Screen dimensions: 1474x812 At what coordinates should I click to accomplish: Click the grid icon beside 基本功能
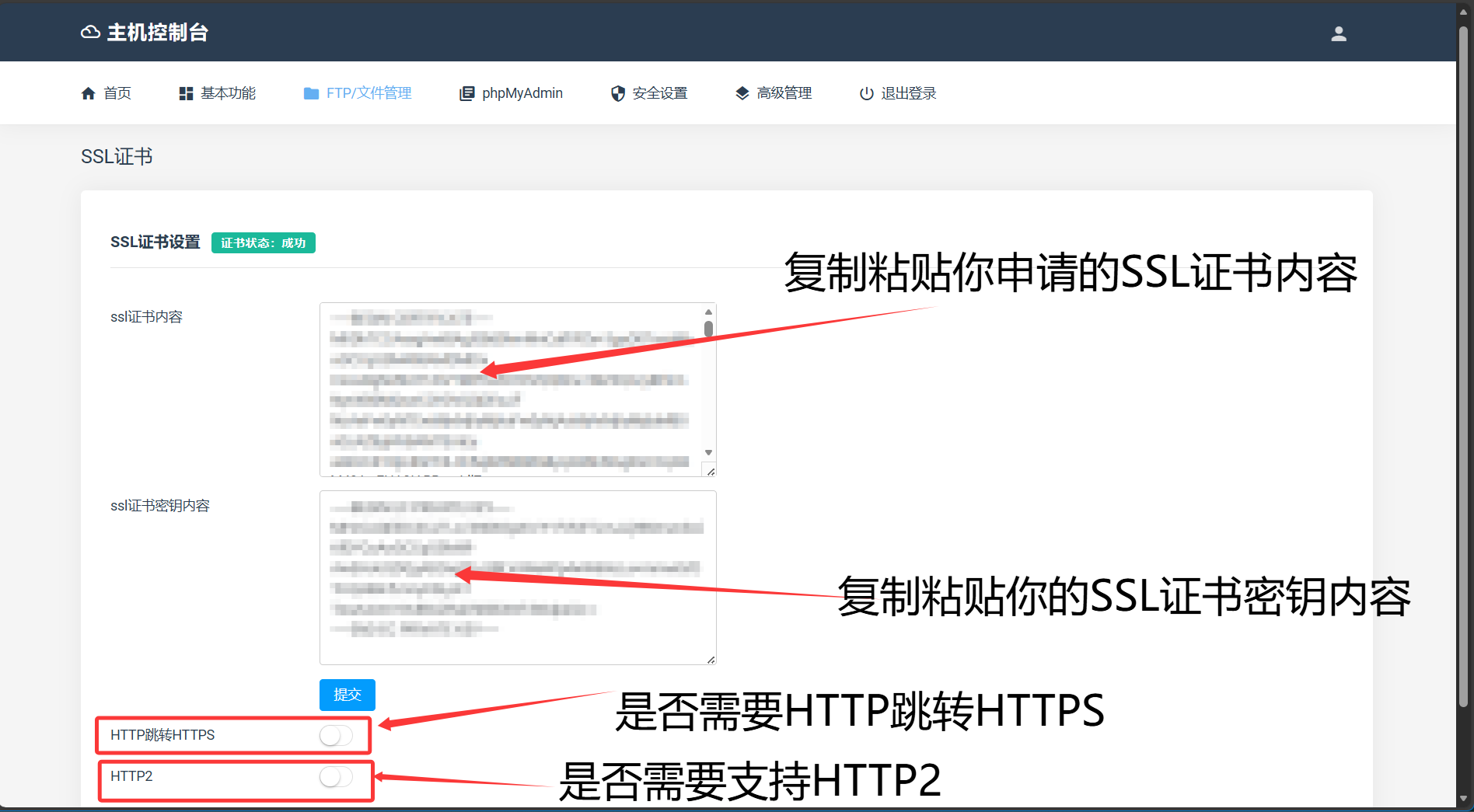coord(186,93)
